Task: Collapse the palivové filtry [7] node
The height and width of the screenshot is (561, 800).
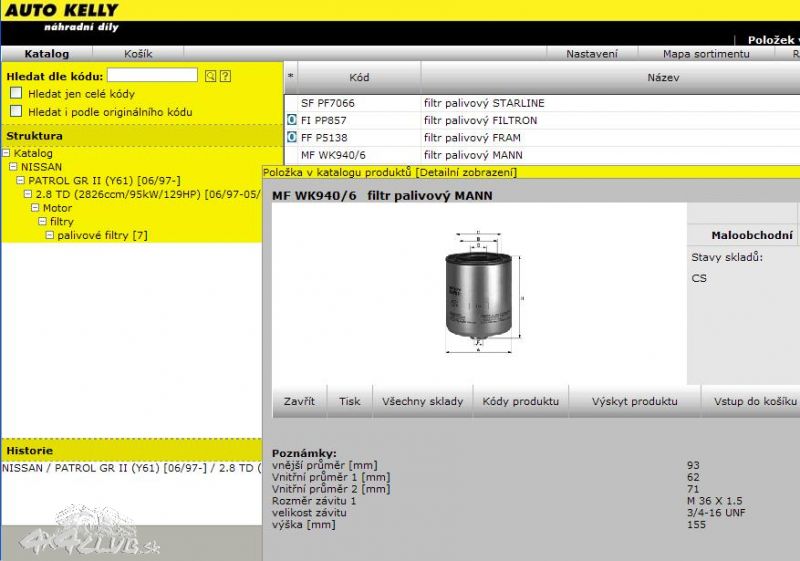Action: pyautogui.click(x=49, y=235)
